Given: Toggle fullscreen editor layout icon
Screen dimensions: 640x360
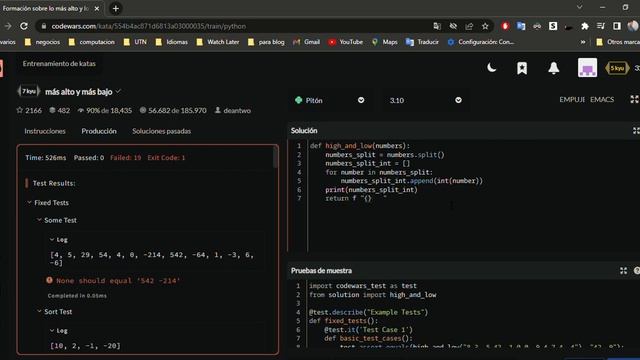Looking at the screenshot, I should pos(634,99).
